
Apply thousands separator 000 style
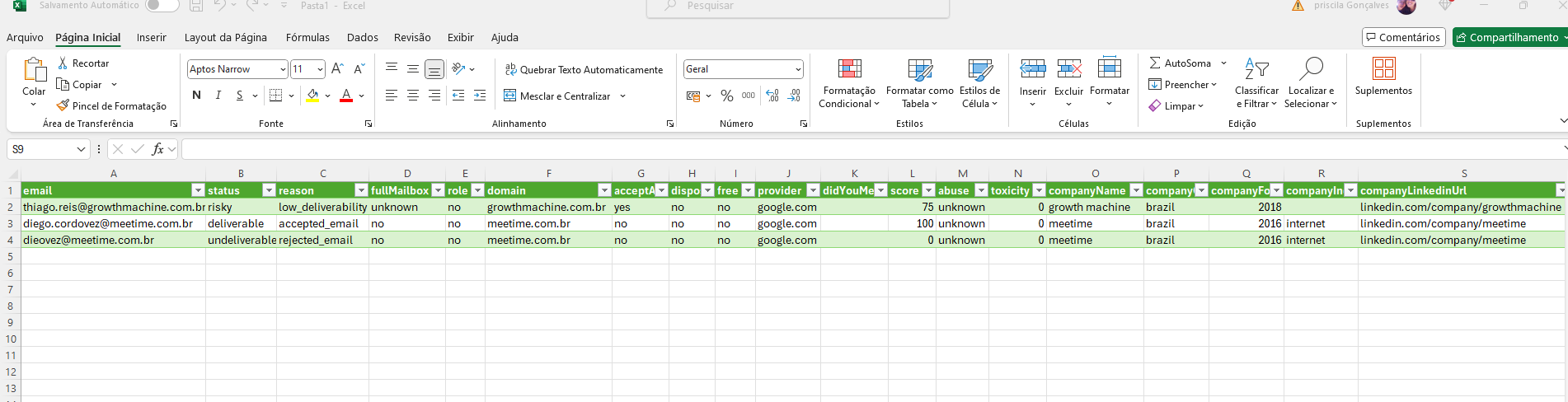[x=749, y=96]
